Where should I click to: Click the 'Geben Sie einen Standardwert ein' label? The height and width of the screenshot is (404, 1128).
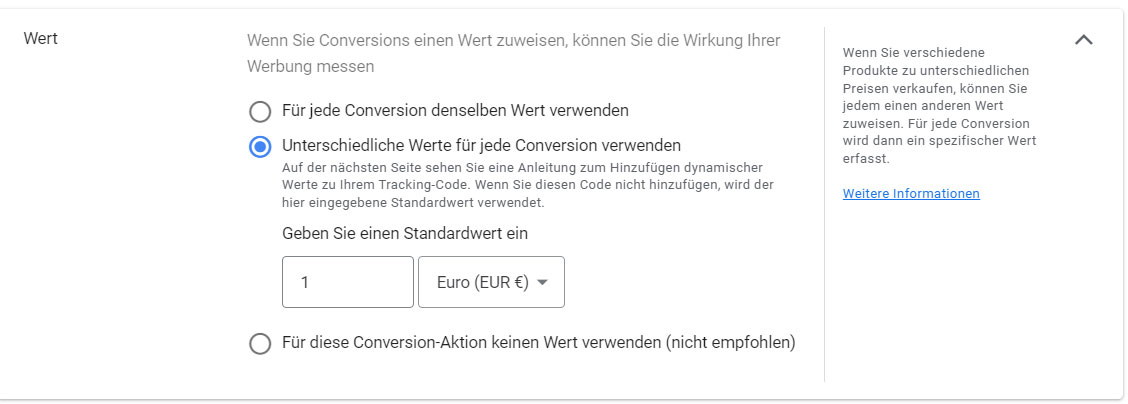pos(405,233)
